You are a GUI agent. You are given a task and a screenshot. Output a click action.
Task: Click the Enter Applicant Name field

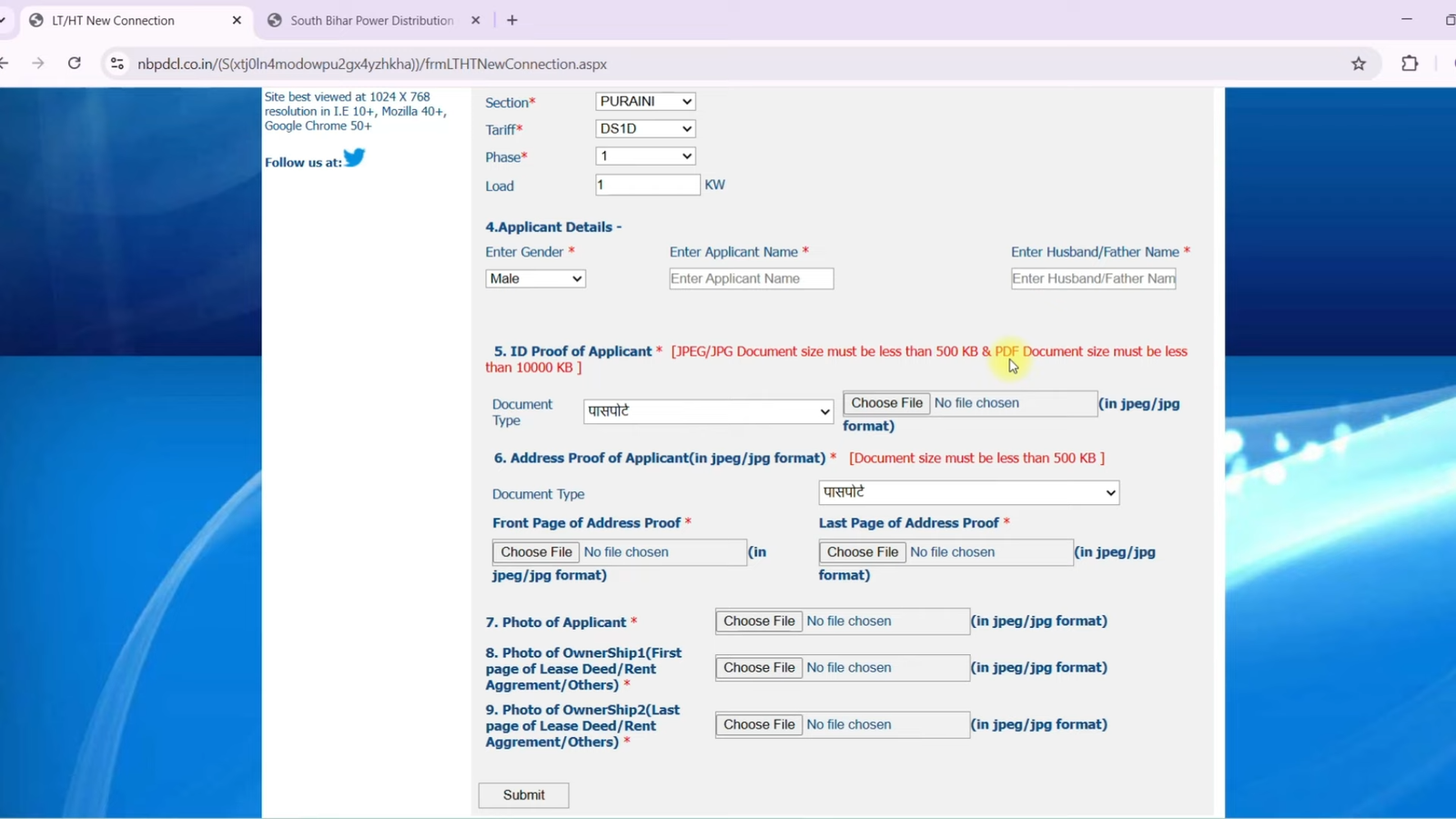point(751,278)
